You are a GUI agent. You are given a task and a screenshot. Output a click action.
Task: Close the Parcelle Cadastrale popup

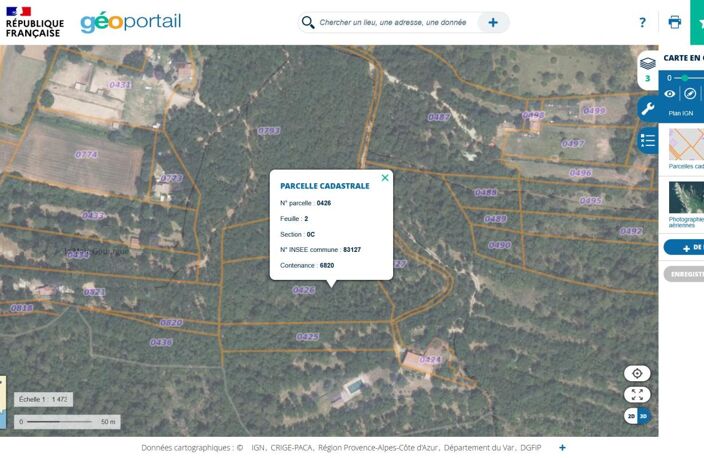coord(385,178)
